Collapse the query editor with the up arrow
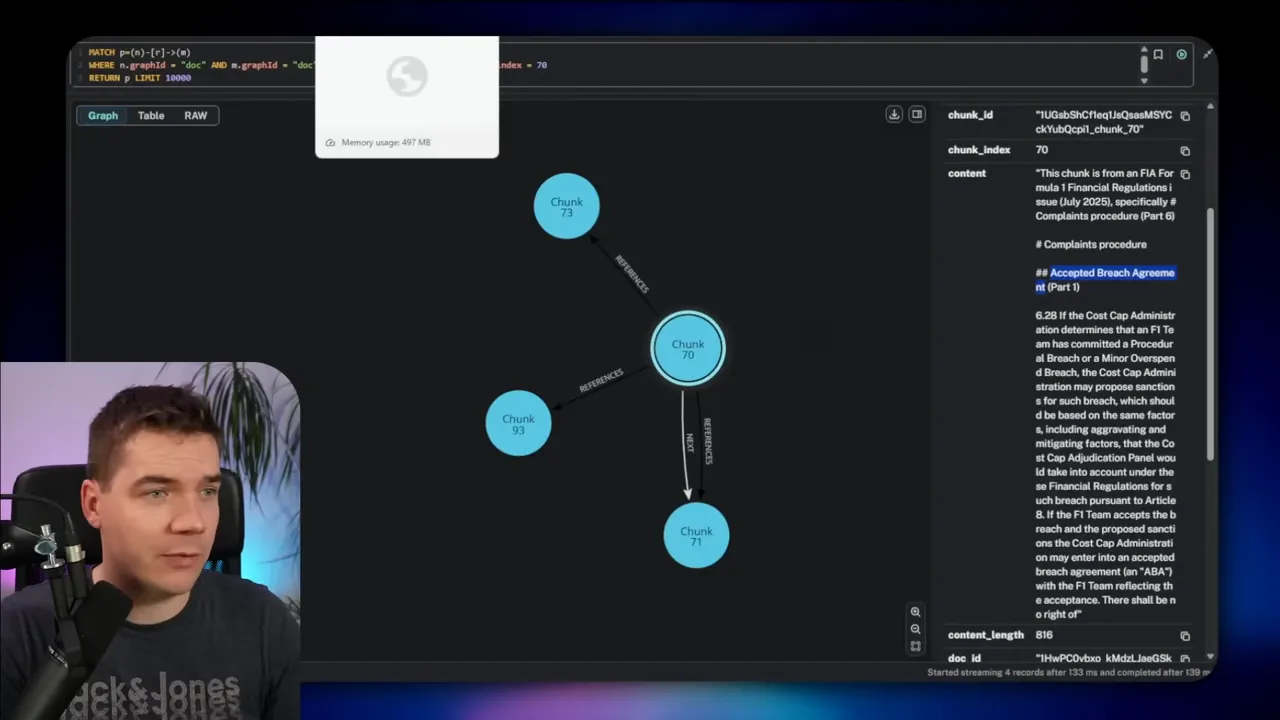Viewport: 1280px width, 720px height. [1144, 49]
